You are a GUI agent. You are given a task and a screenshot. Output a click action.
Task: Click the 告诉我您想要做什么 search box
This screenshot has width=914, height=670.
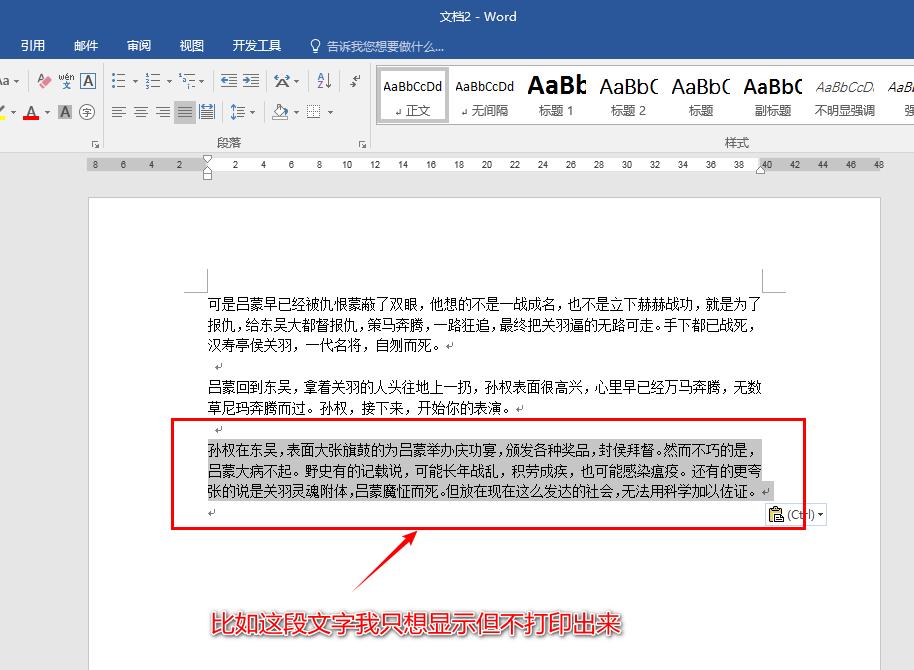point(380,44)
